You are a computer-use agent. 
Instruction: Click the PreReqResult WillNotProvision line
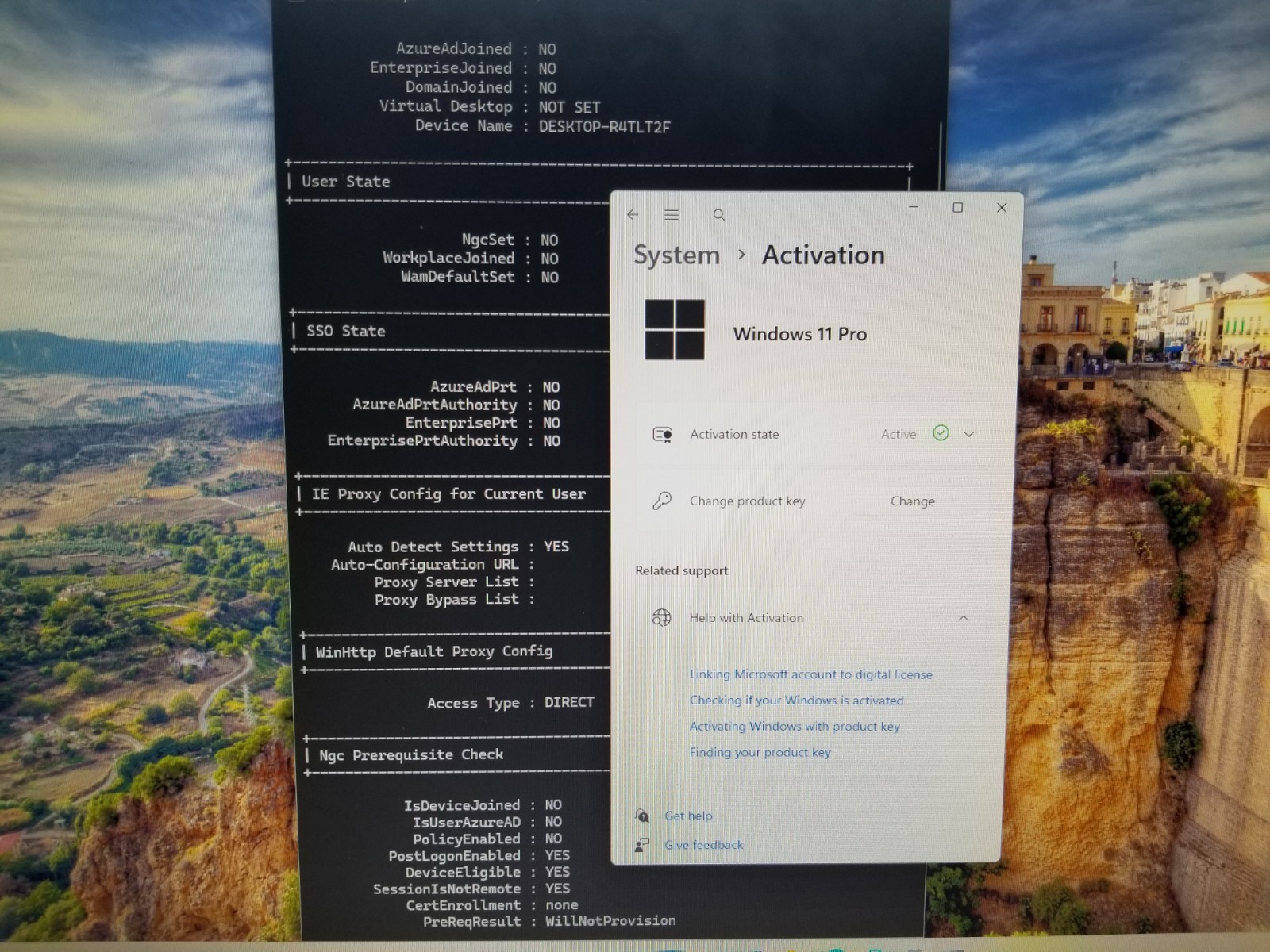coord(549,921)
